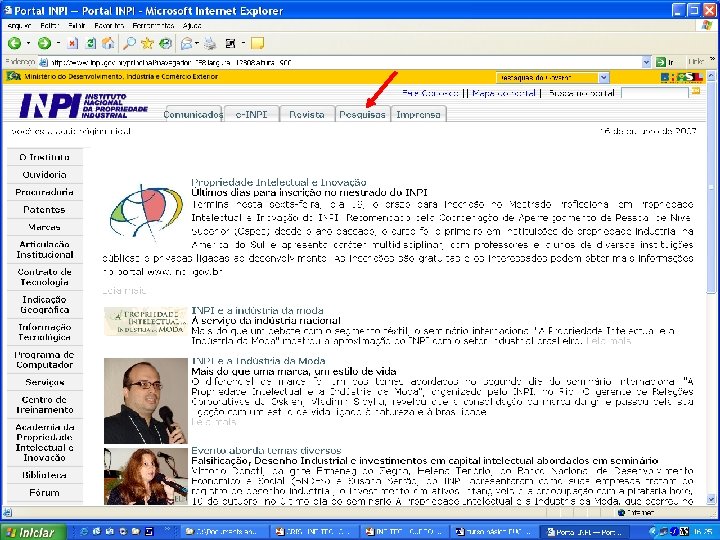
Task: Switch to the Comunicados tab
Action: point(193,114)
